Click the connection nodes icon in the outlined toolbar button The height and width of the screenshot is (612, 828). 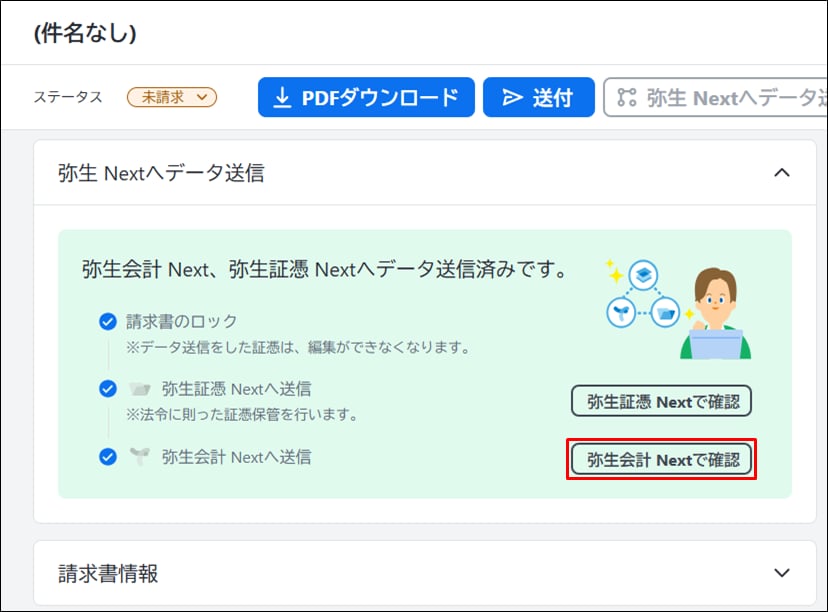pos(627,97)
